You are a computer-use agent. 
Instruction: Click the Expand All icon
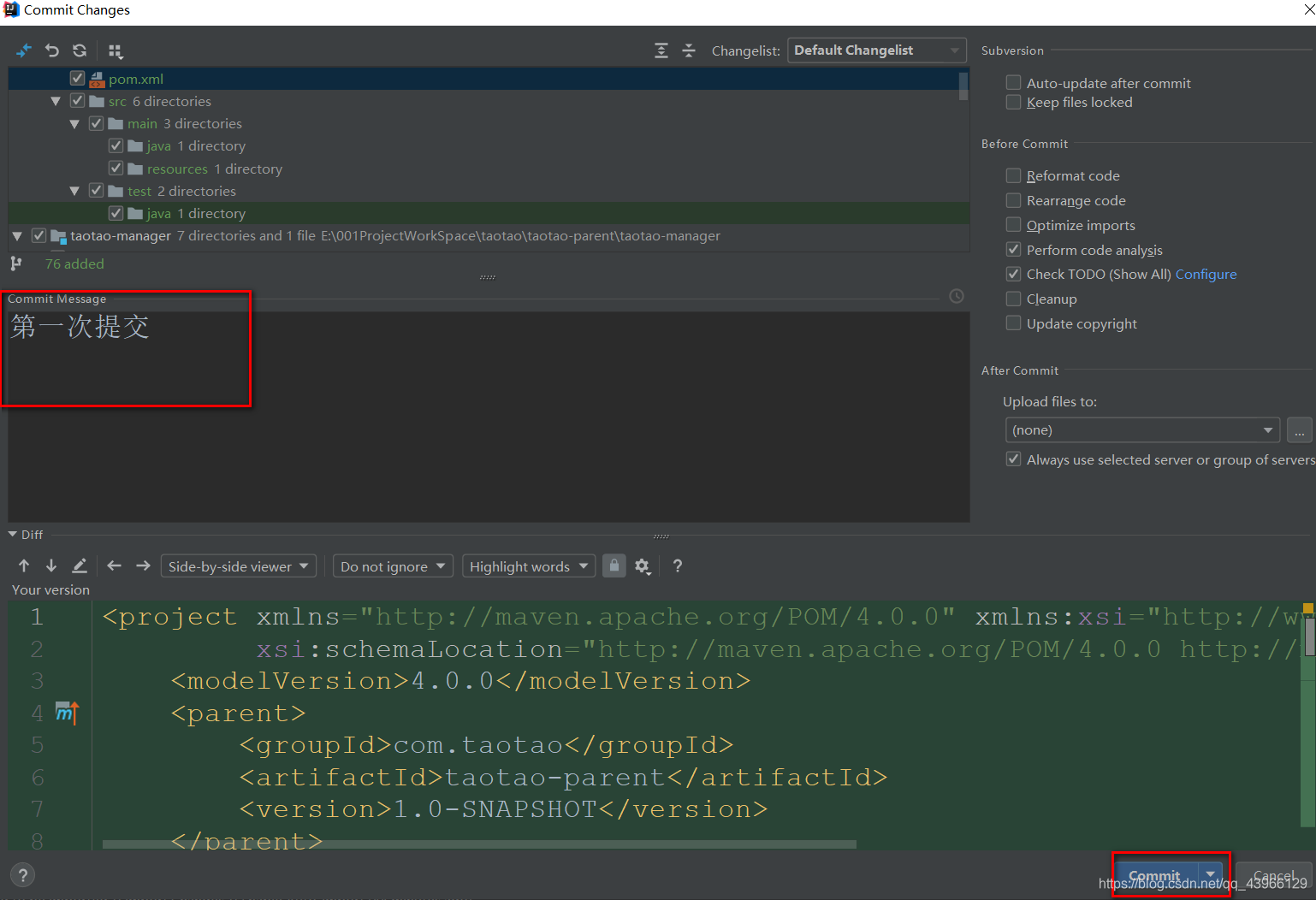click(x=661, y=50)
